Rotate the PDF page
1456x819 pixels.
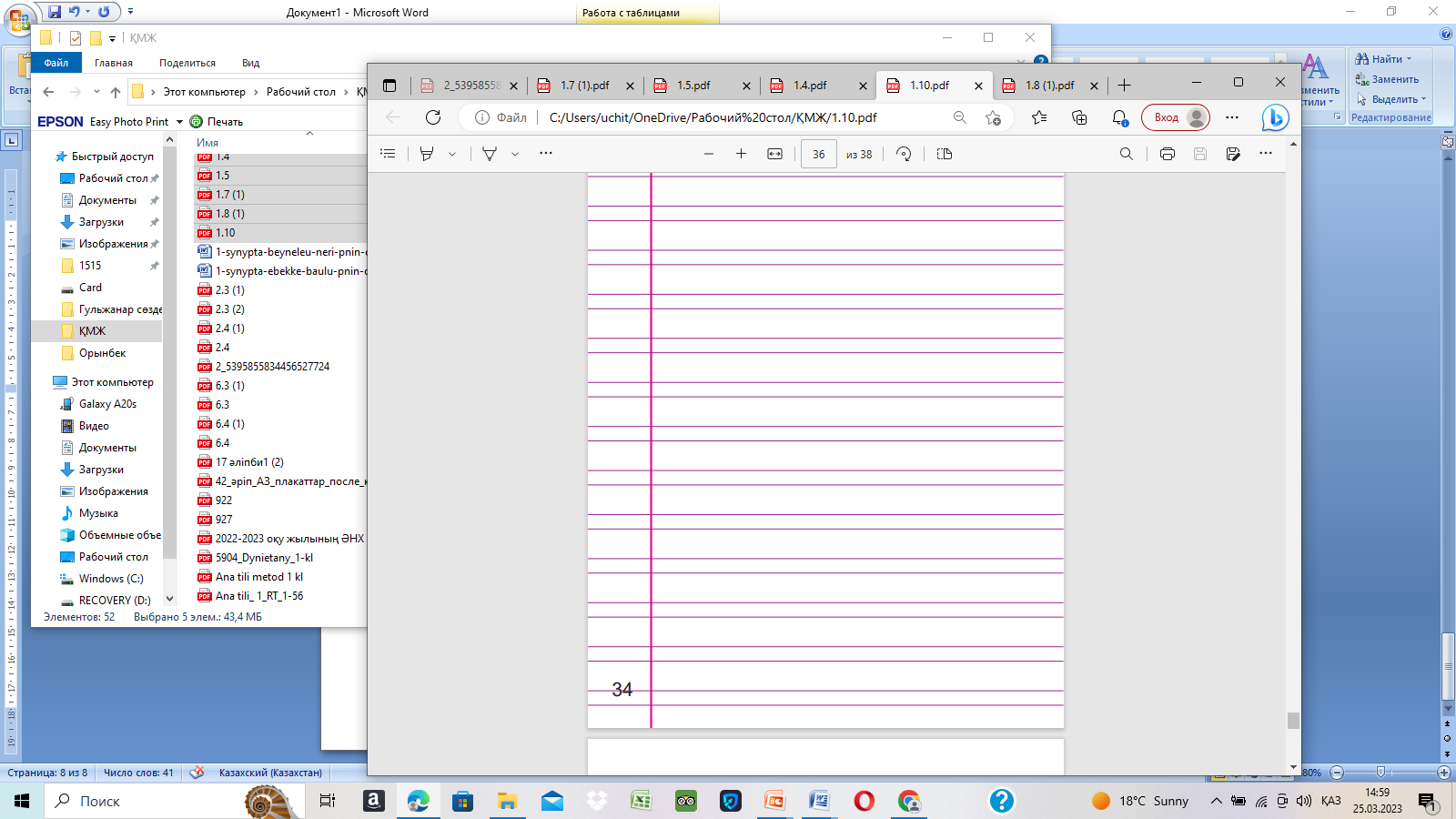[904, 154]
